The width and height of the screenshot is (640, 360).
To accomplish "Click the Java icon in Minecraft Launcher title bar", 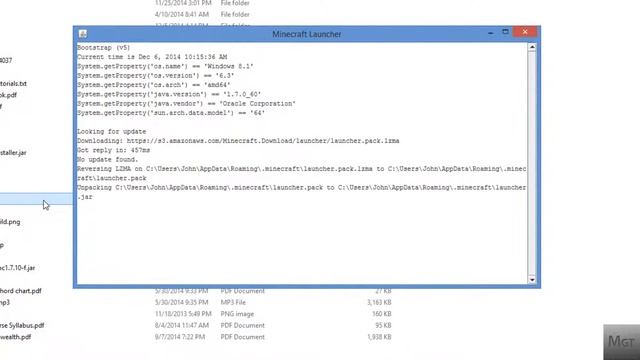I will tap(83, 34).
